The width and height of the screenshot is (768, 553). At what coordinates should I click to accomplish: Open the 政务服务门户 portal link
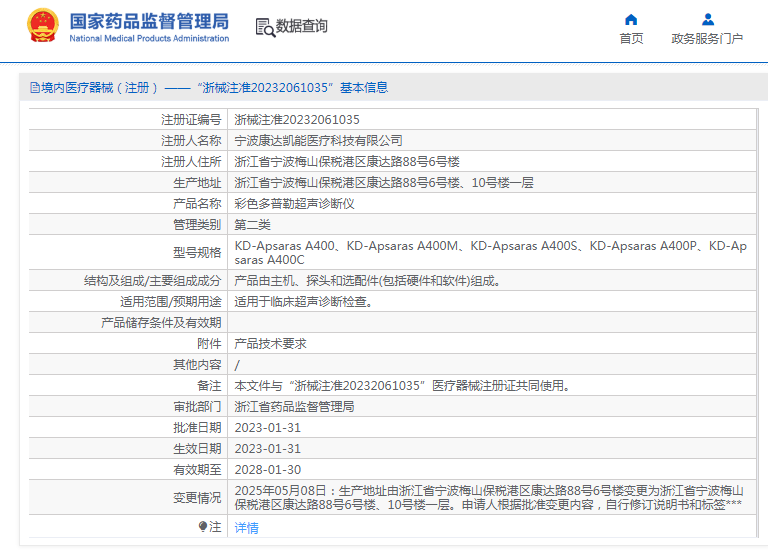click(707, 39)
